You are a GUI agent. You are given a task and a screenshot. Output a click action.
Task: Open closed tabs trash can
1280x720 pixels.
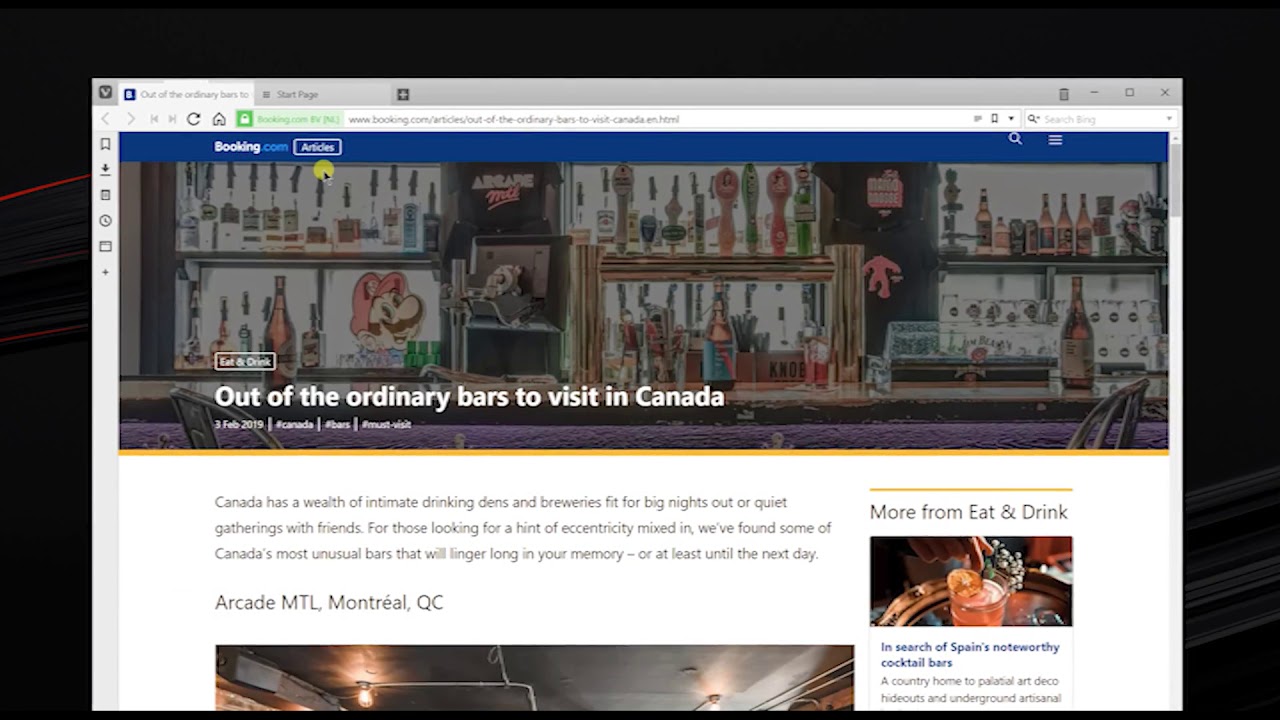1063,94
